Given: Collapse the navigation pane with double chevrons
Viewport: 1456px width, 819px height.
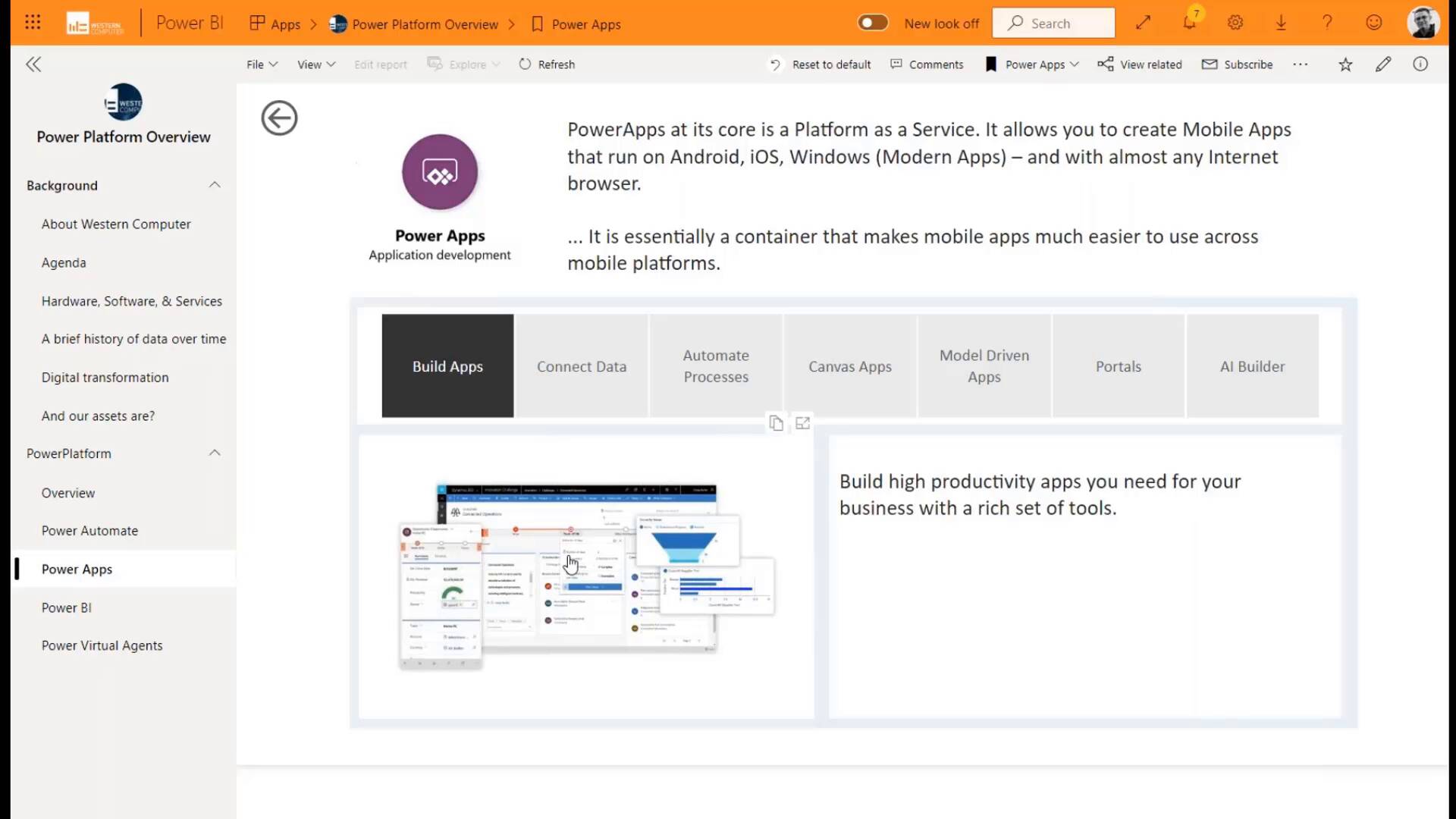Looking at the screenshot, I should pos(33,64).
